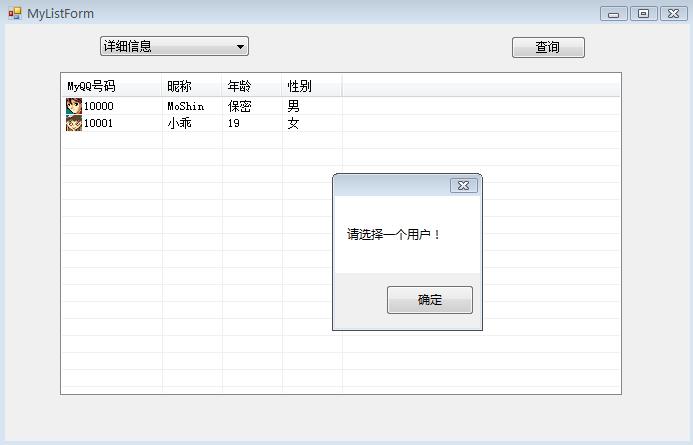Image resolution: width=693 pixels, height=445 pixels.
Task: Click the 性别 column header
Action: (x=312, y=86)
